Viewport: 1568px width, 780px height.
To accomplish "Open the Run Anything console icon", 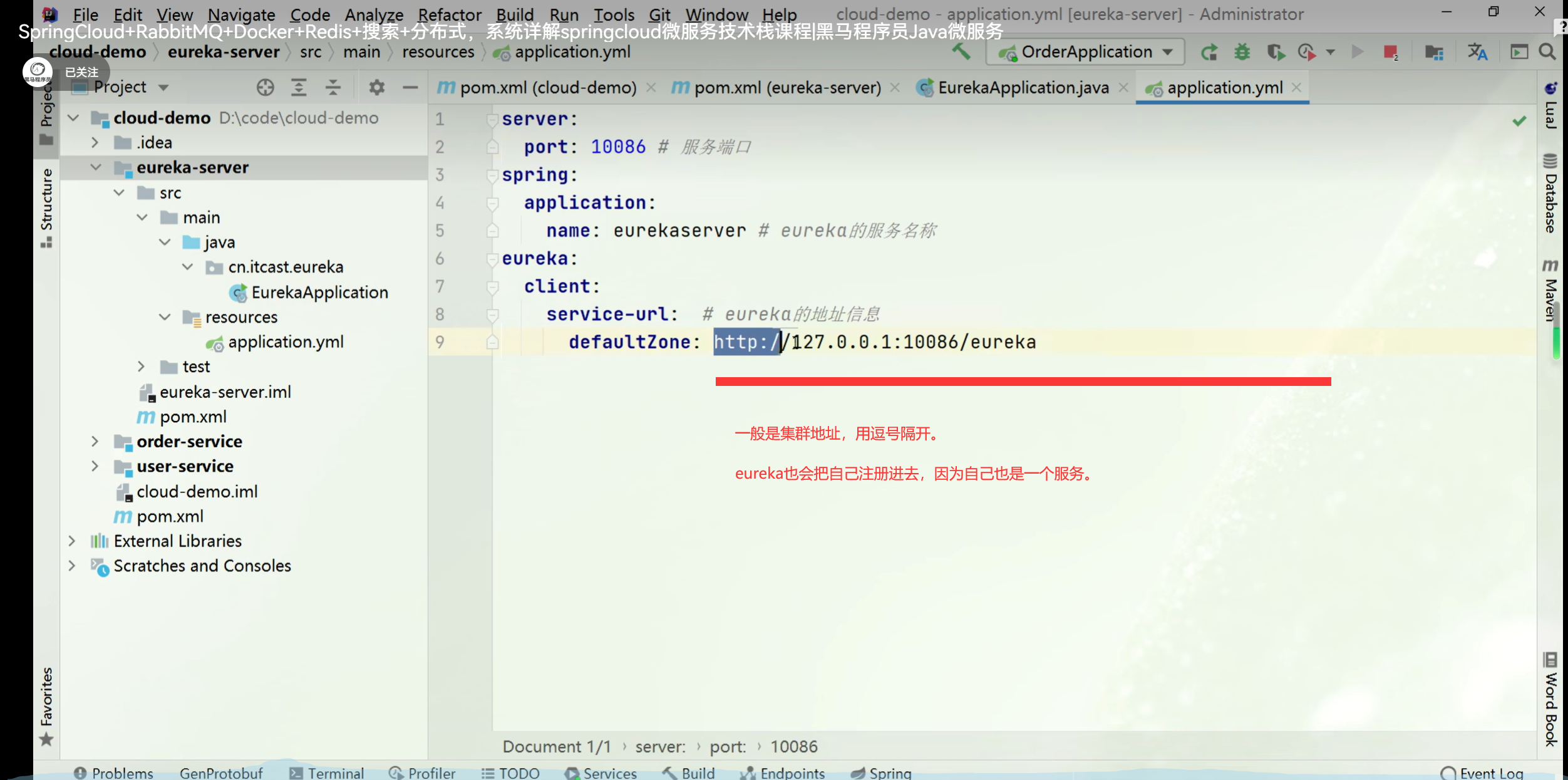I will click(x=1519, y=53).
